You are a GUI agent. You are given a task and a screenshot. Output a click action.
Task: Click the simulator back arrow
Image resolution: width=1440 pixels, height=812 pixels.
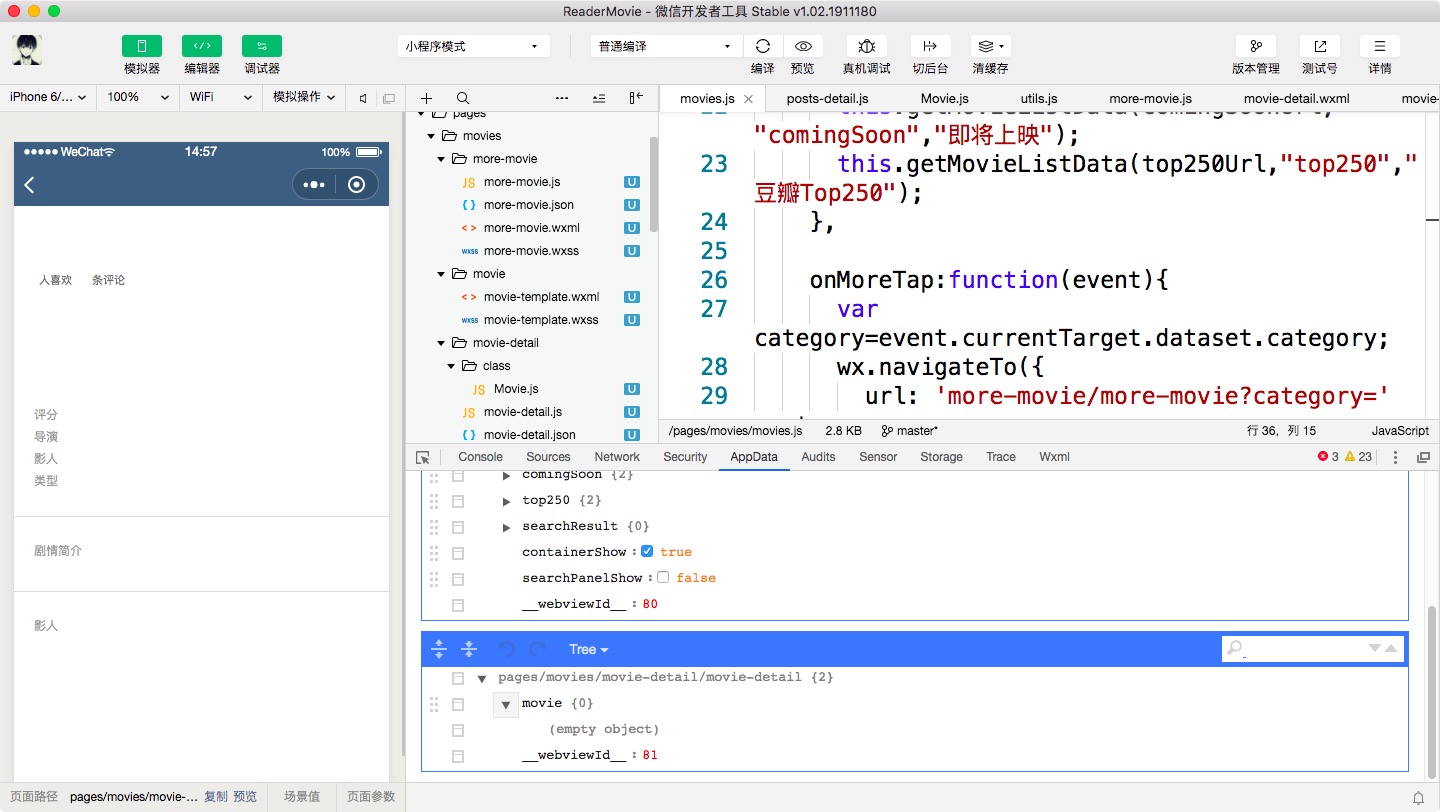(x=30, y=185)
